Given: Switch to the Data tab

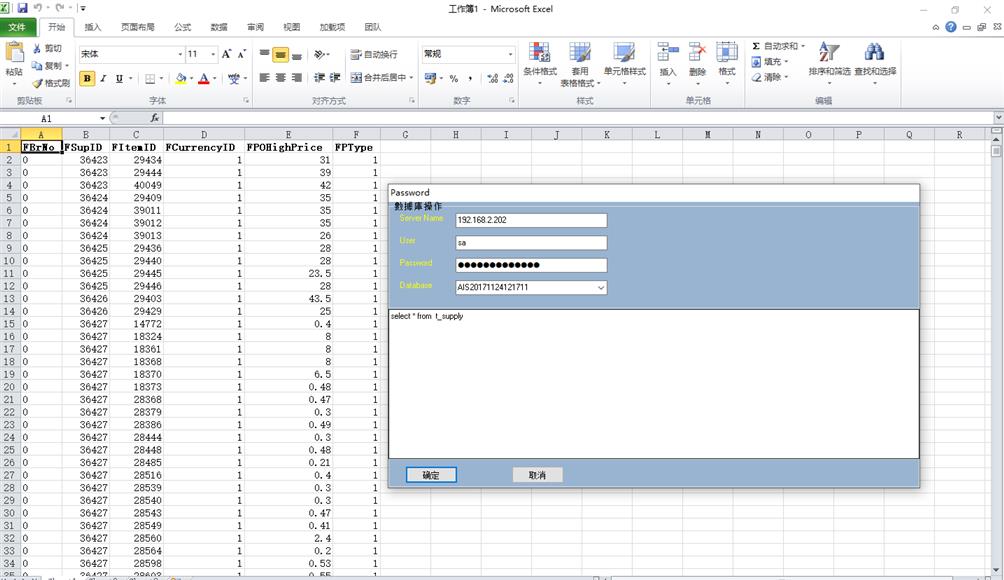Looking at the screenshot, I should coord(219,27).
